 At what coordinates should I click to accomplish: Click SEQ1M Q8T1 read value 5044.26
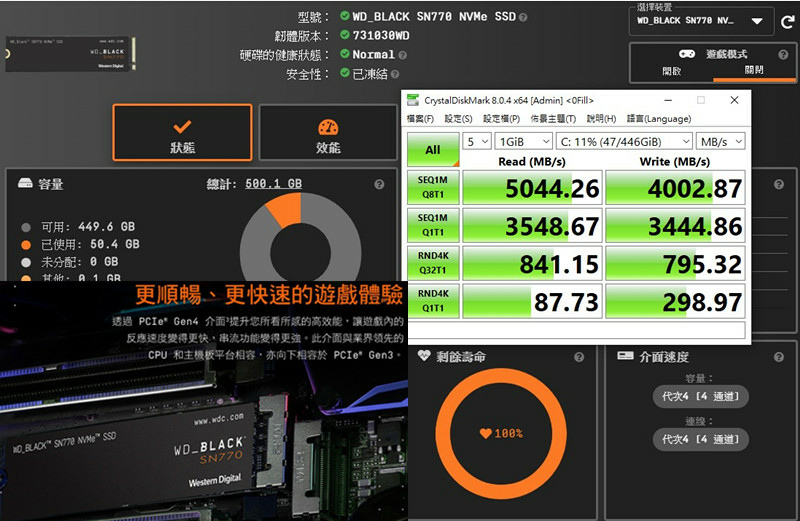532,187
